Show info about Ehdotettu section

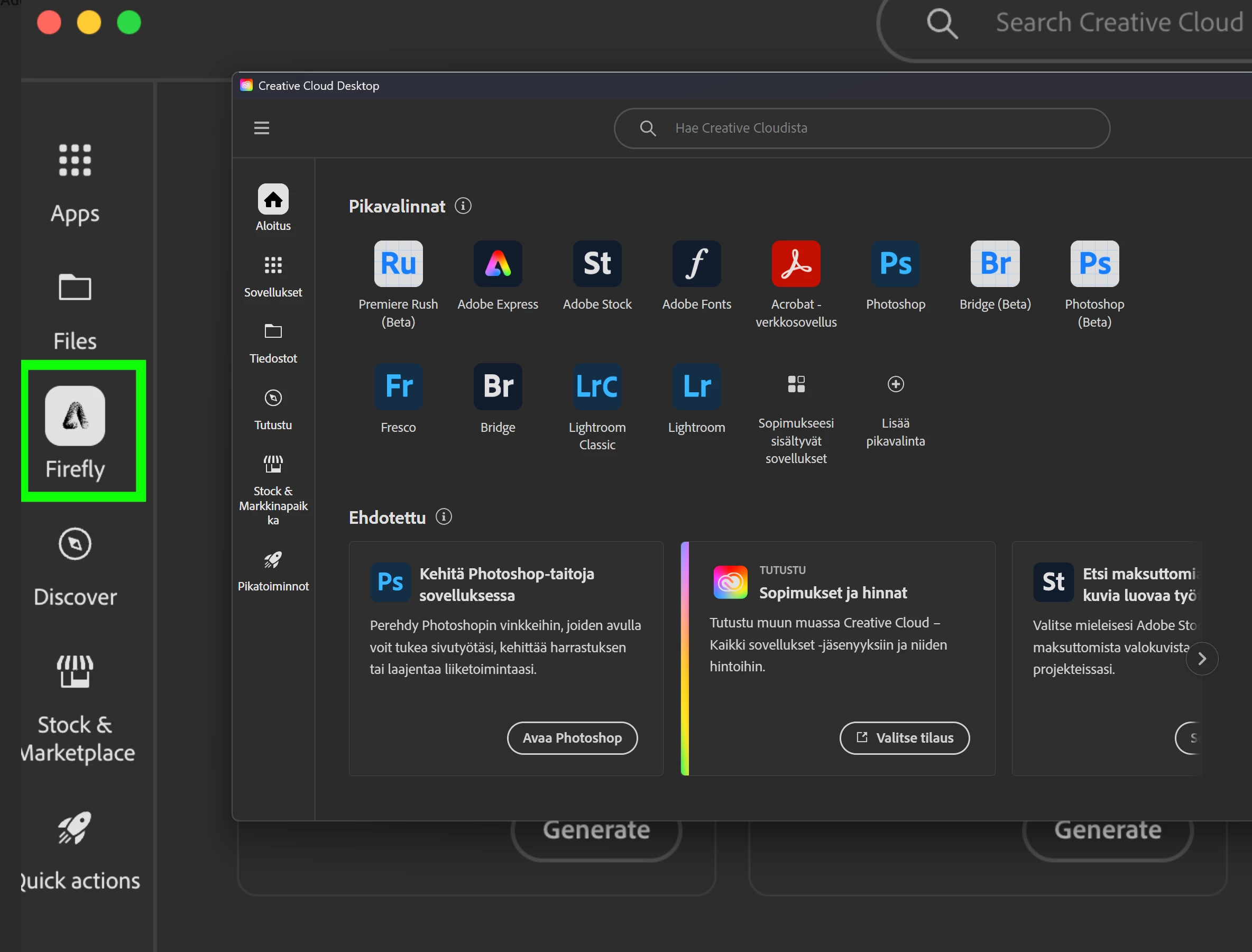tap(444, 517)
